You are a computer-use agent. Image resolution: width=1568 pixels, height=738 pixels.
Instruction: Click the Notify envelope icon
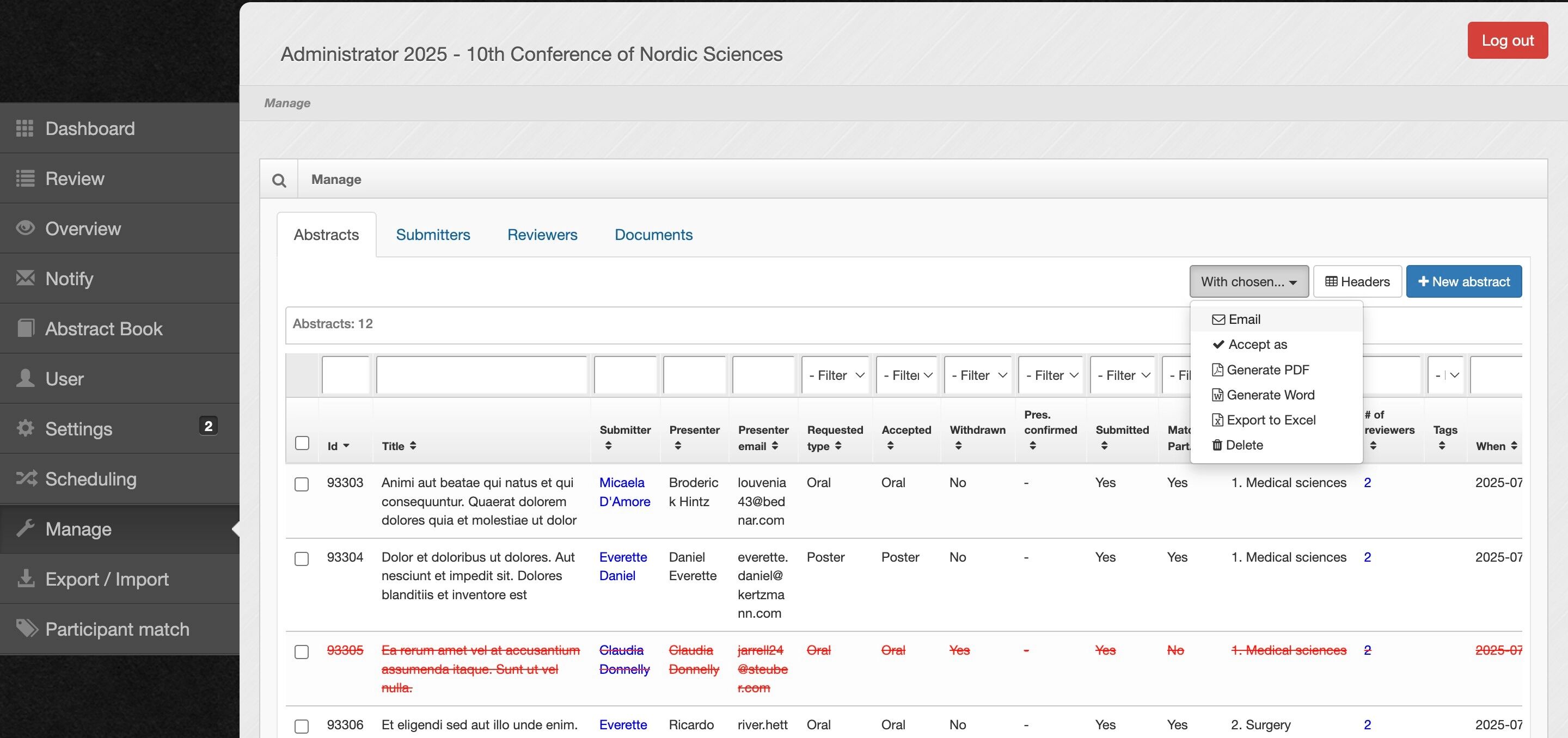[x=25, y=278]
